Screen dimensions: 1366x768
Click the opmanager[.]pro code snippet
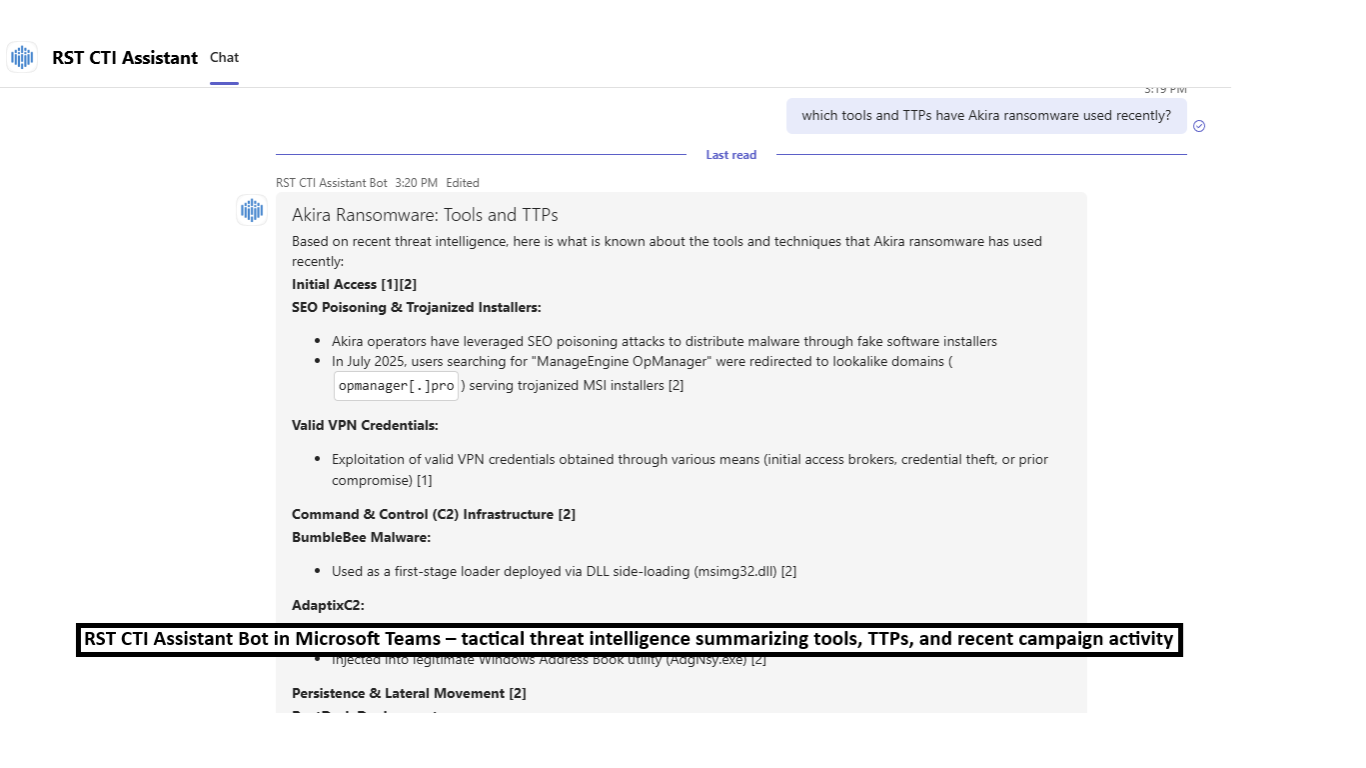click(397, 385)
